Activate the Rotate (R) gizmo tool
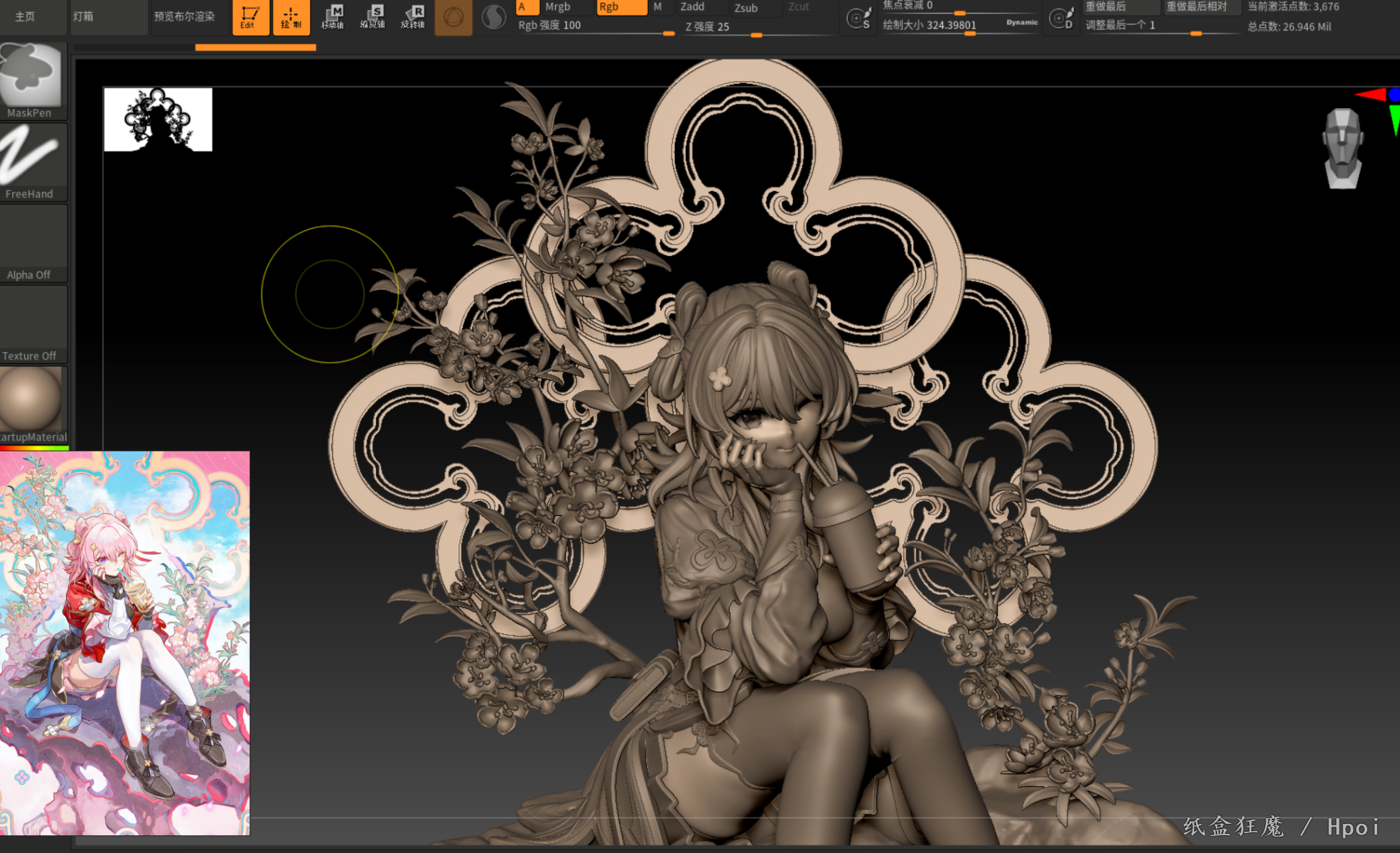 [413, 16]
